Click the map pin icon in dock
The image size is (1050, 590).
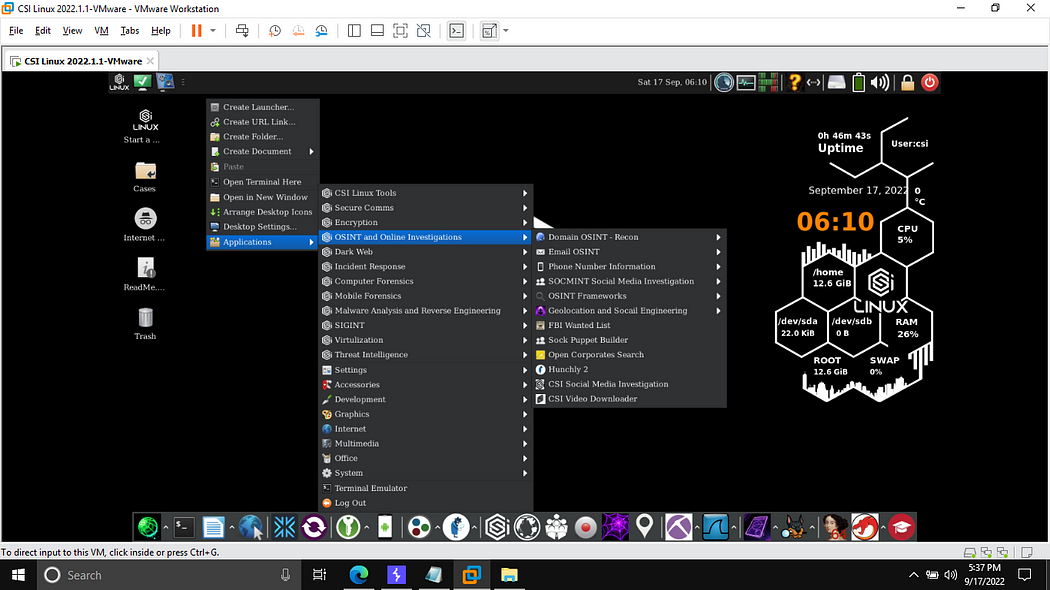coord(644,528)
